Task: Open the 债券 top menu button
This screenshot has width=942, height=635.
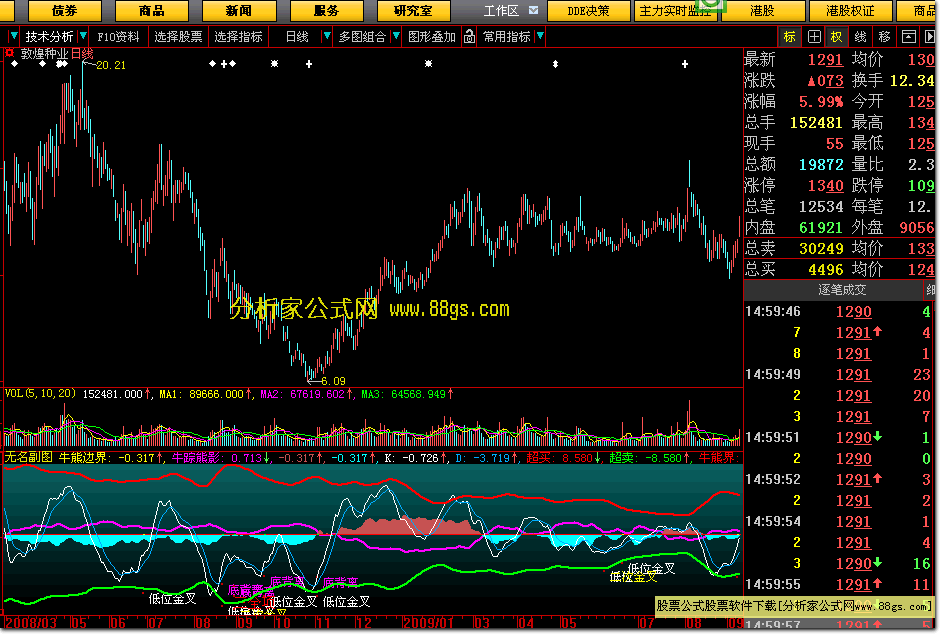Action: [x=65, y=11]
